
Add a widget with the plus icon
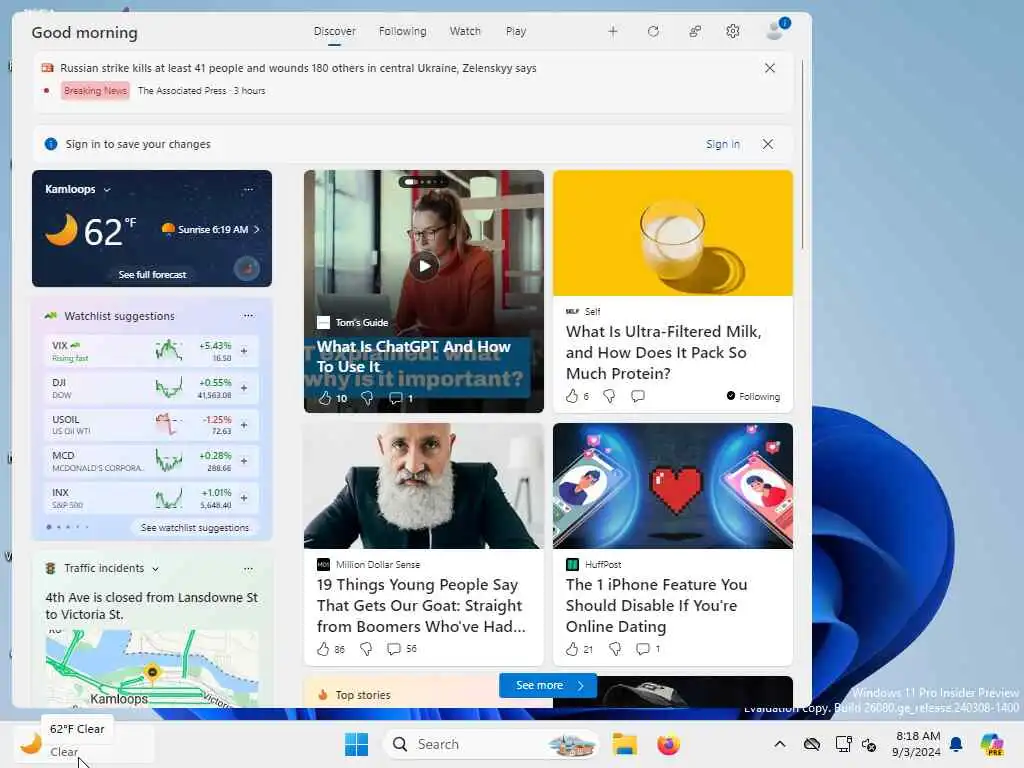(x=613, y=31)
